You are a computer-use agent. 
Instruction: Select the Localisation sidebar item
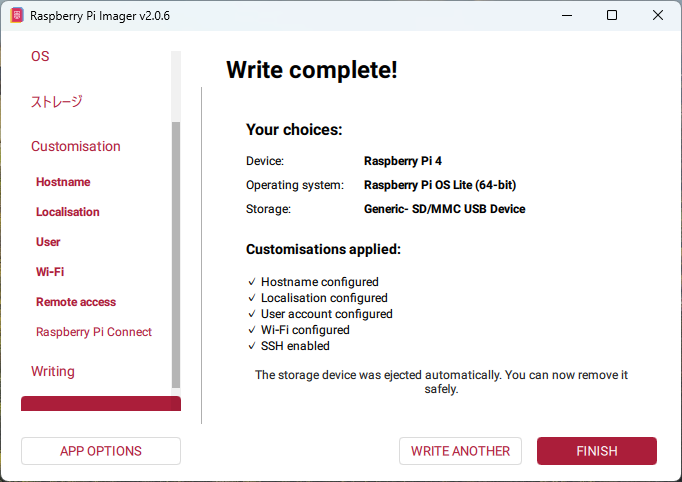(x=68, y=212)
